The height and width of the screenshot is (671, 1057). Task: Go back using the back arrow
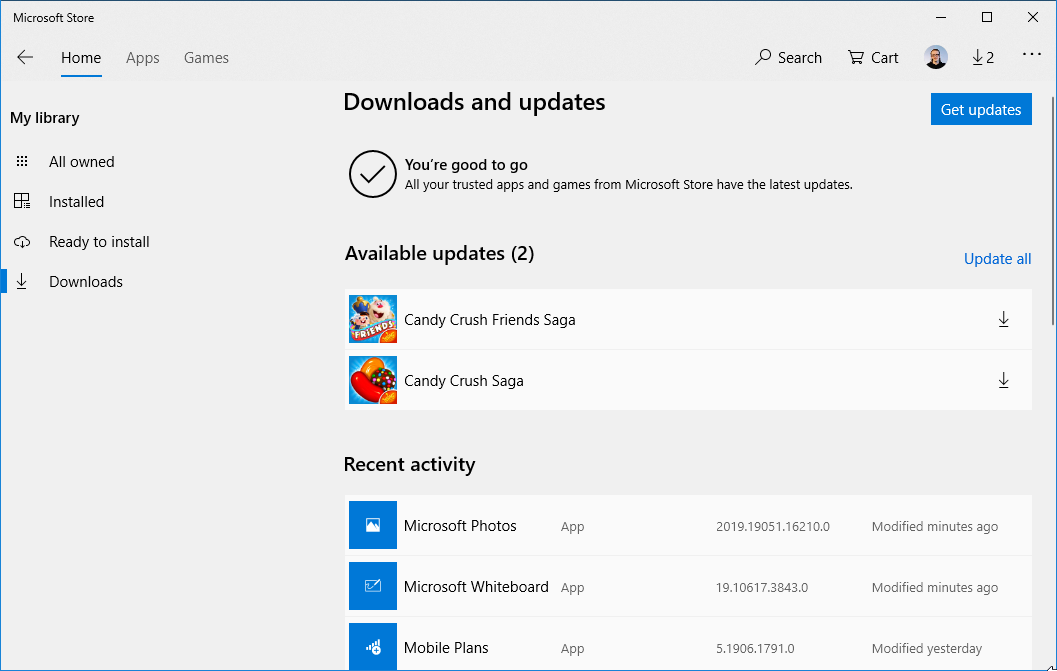pyautogui.click(x=25, y=57)
